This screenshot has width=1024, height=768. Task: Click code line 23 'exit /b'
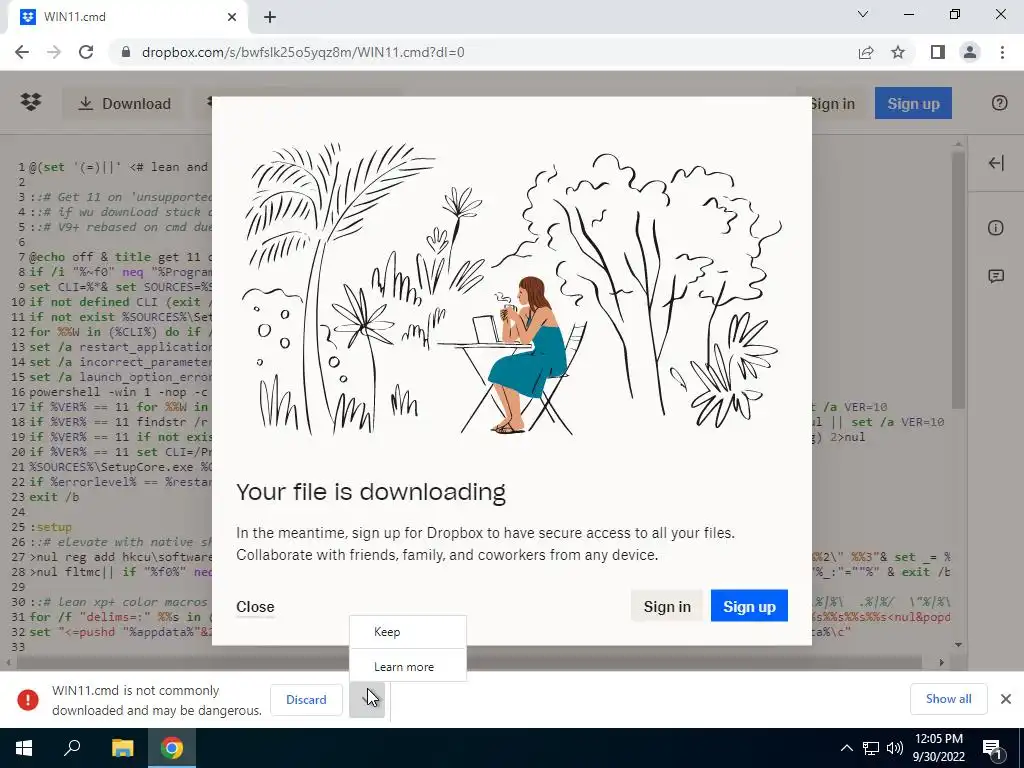54,497
